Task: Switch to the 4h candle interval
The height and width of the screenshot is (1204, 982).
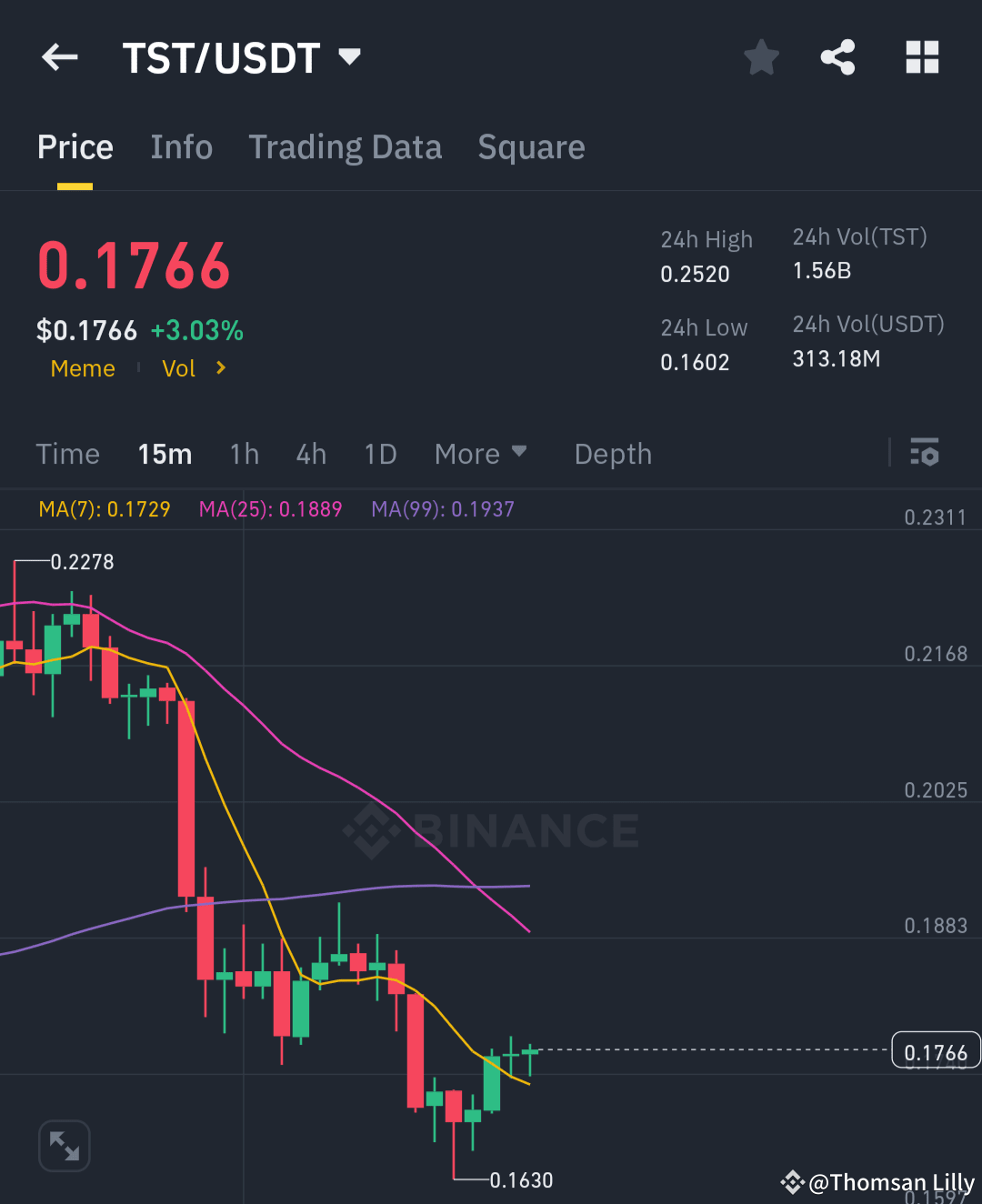Action: point(310,454)
